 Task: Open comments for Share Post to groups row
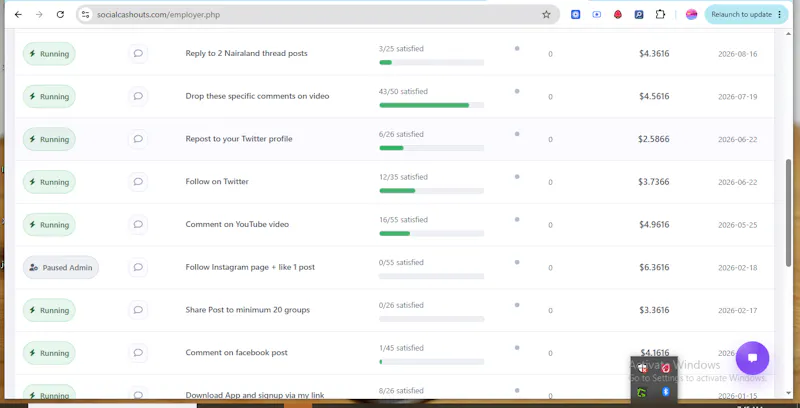(138, 310)
